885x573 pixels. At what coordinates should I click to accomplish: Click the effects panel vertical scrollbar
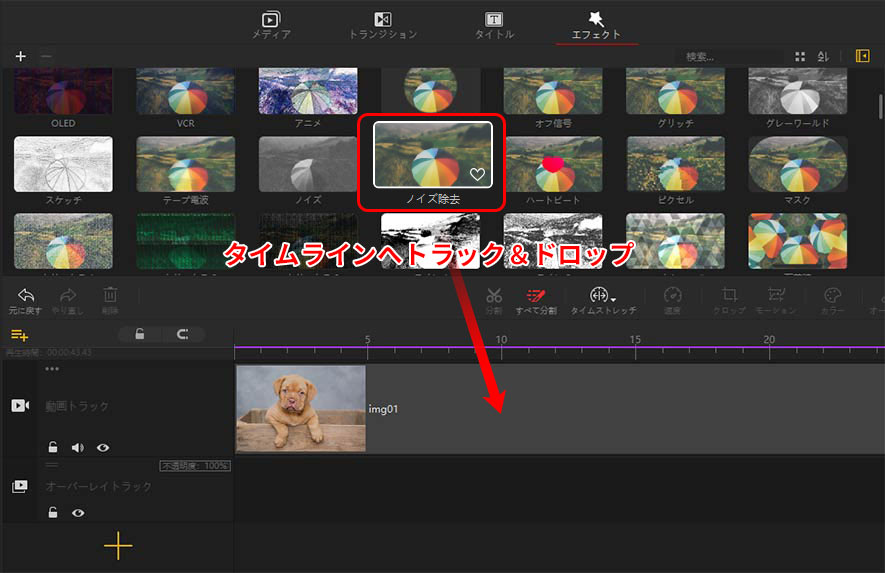coord(880,107)
